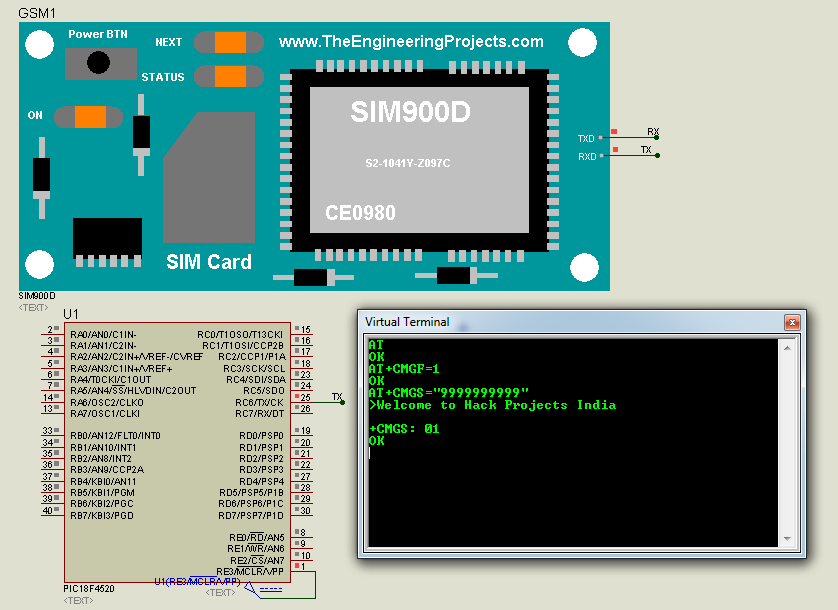Click the Virtual Terminal scrollbar up arrow
This screenshot has height=610, width=838.
(x=789, y=348)
